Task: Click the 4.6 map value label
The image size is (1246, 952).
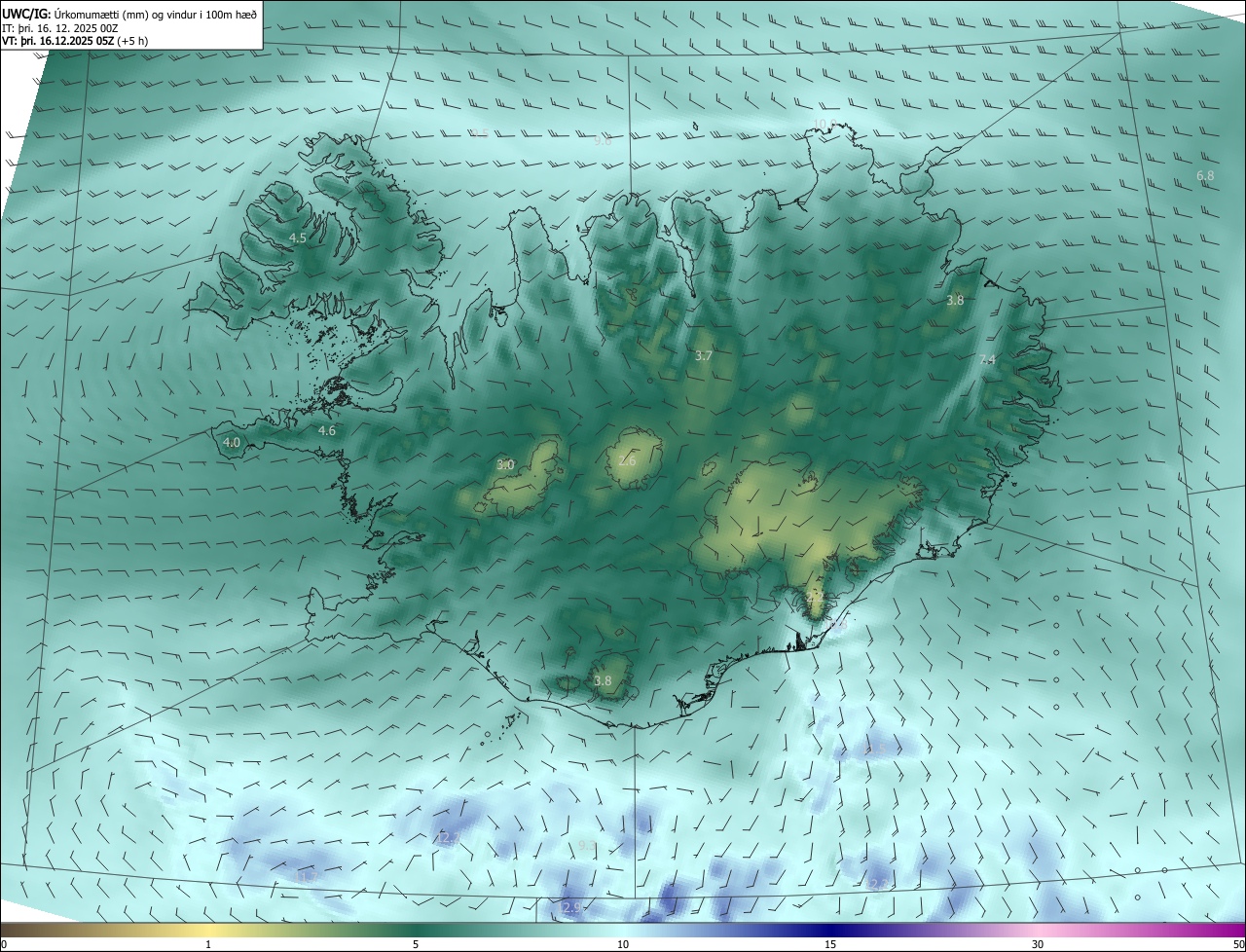Action: pos(327,430)
